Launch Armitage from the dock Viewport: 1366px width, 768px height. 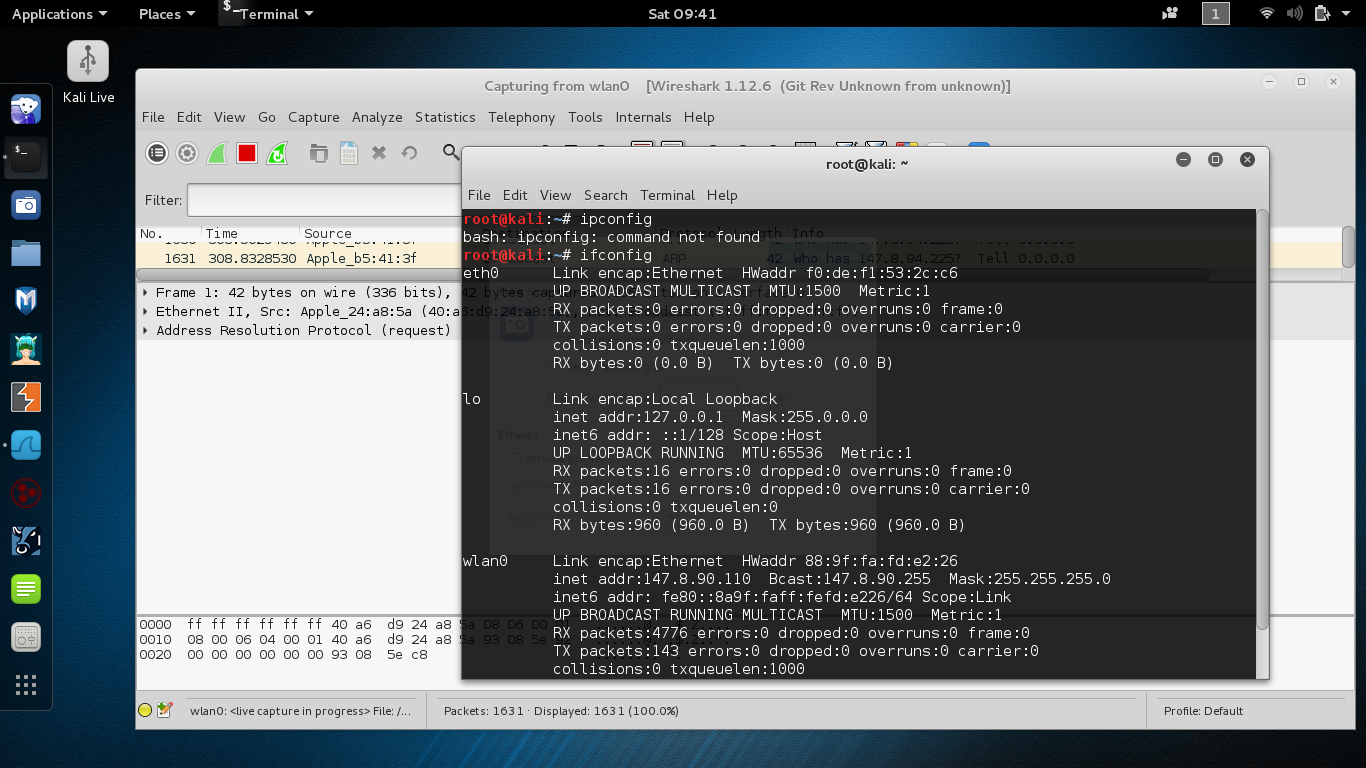coord(26,349)
